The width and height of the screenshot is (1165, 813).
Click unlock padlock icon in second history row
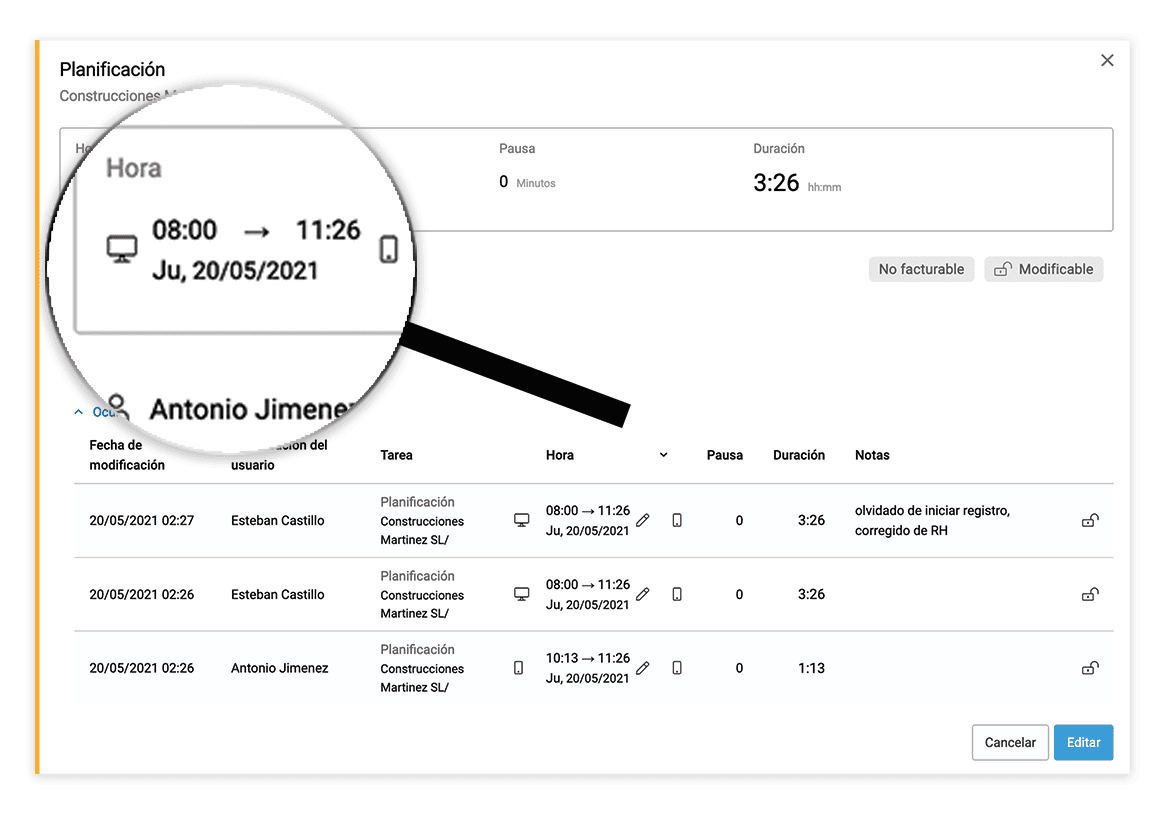coord(1090,594)
